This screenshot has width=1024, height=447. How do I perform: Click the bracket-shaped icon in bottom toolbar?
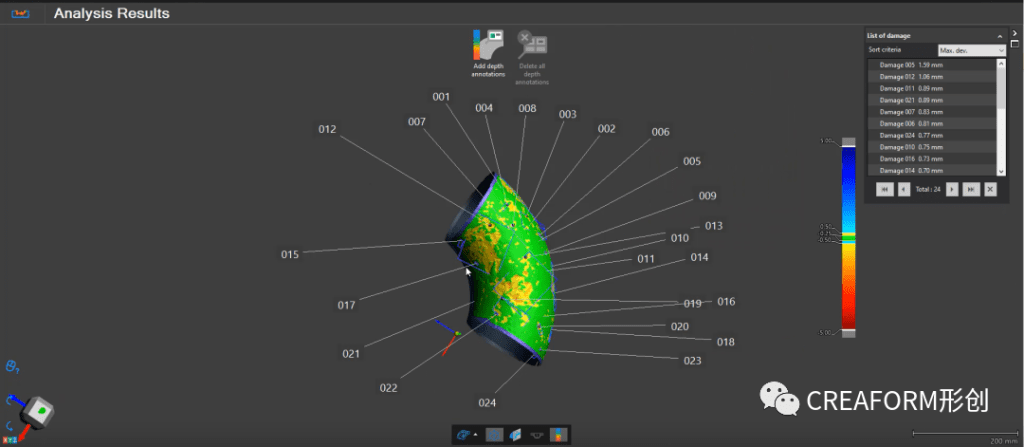point(537,434)
